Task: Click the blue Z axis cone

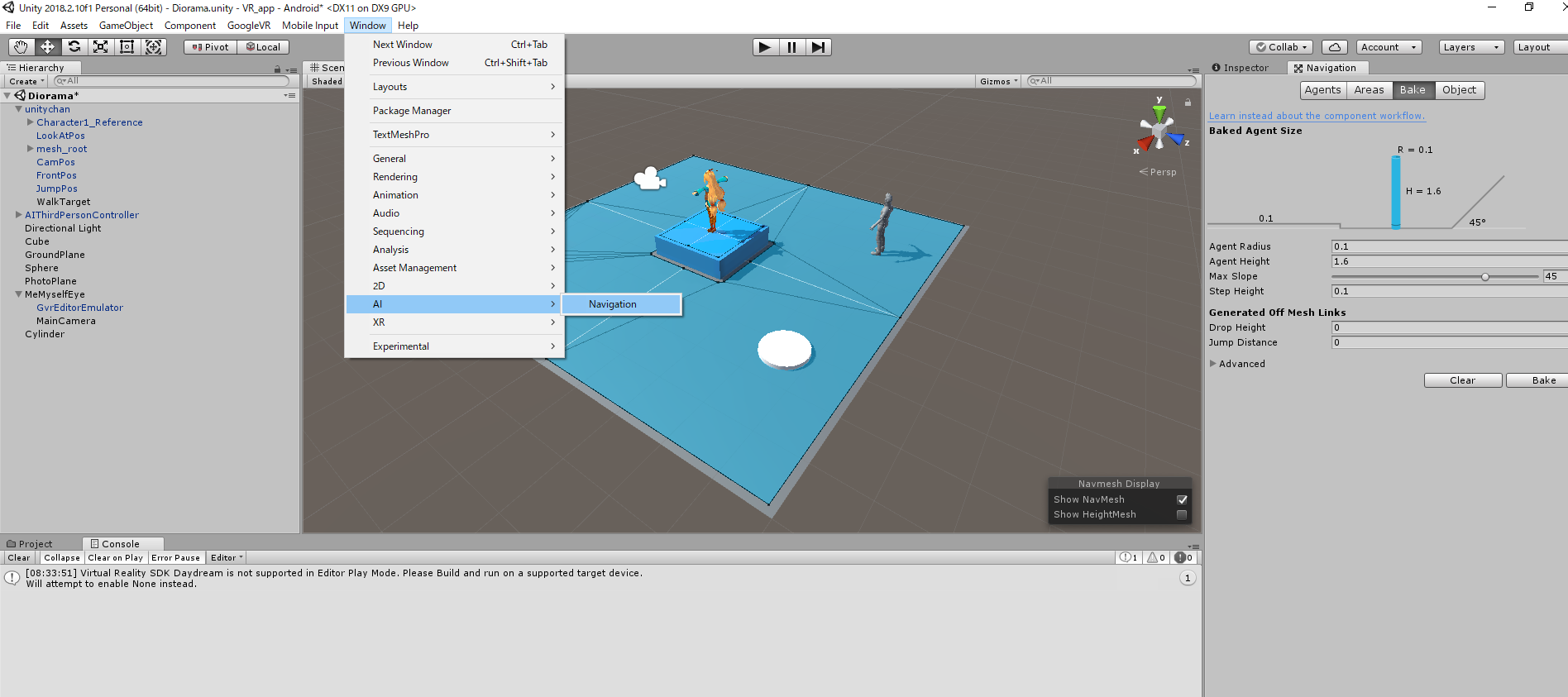Action: coord(1175,139)
